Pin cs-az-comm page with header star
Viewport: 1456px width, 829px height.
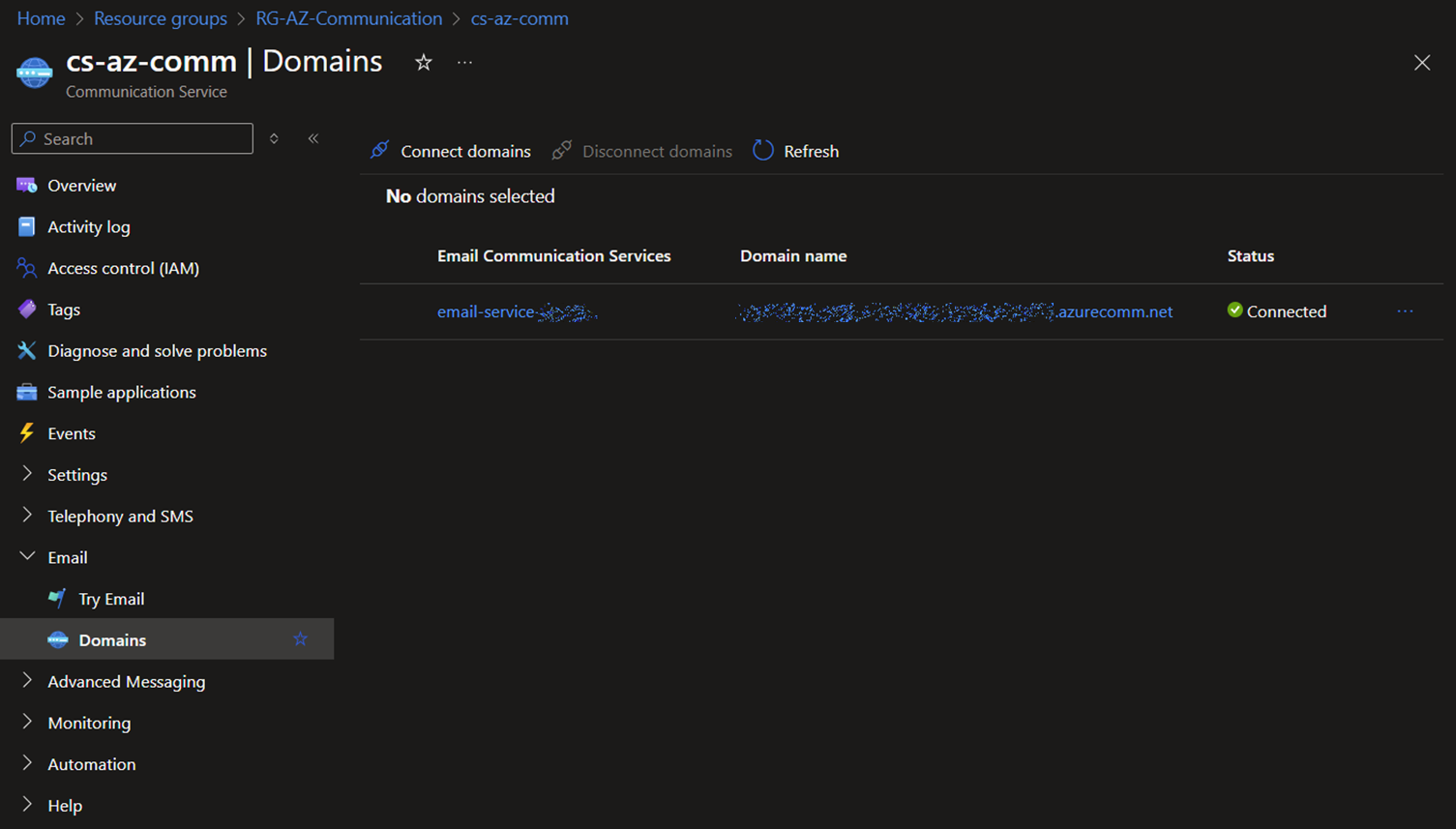click(424, 62)
